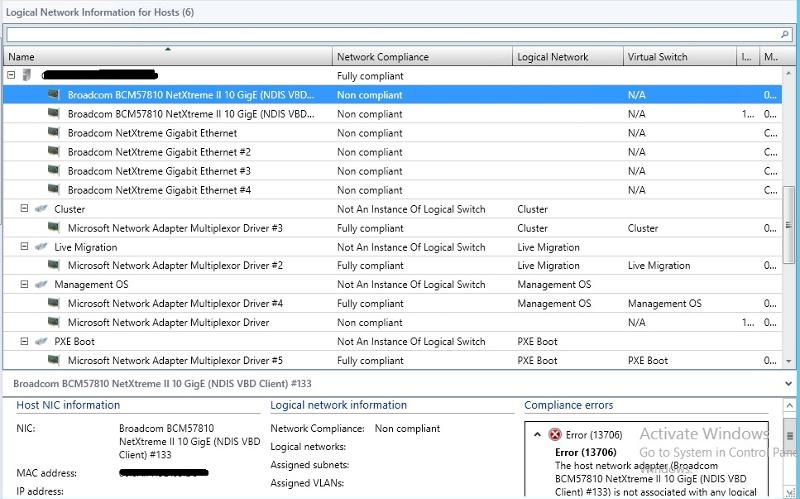This screenshot has width=800, height=499.
Task: Select the Live Migration group row name
Action: click(86, 247)
